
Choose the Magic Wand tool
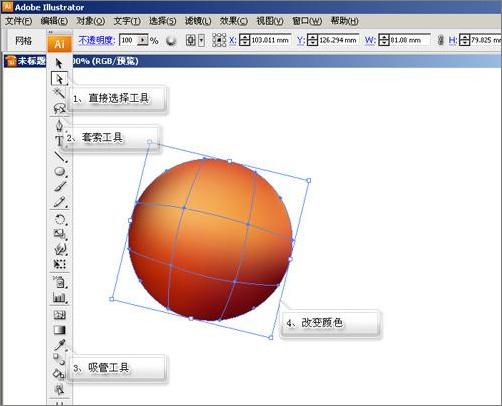[x=59, y=93]
